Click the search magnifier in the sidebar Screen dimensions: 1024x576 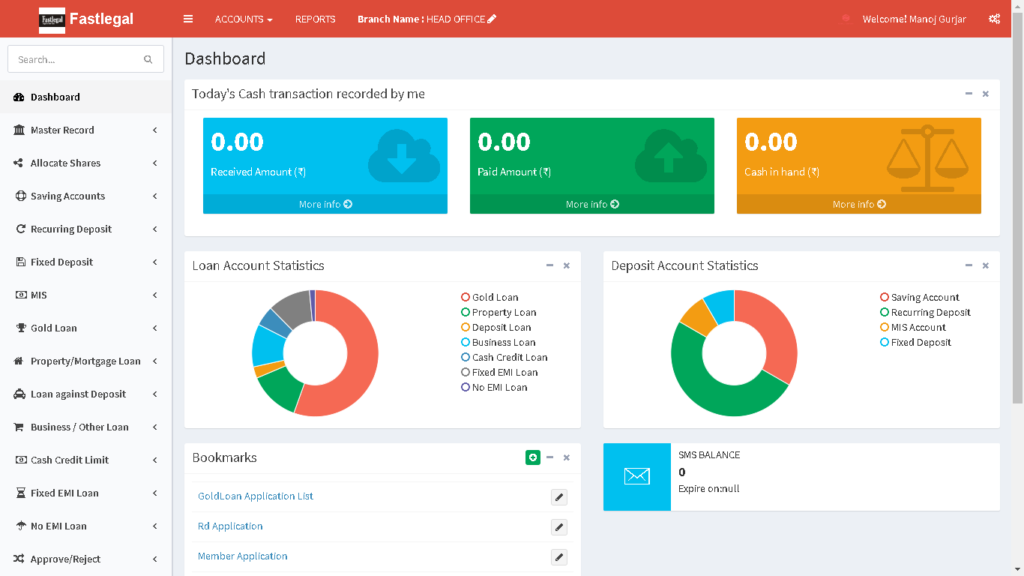click(150, 59)
